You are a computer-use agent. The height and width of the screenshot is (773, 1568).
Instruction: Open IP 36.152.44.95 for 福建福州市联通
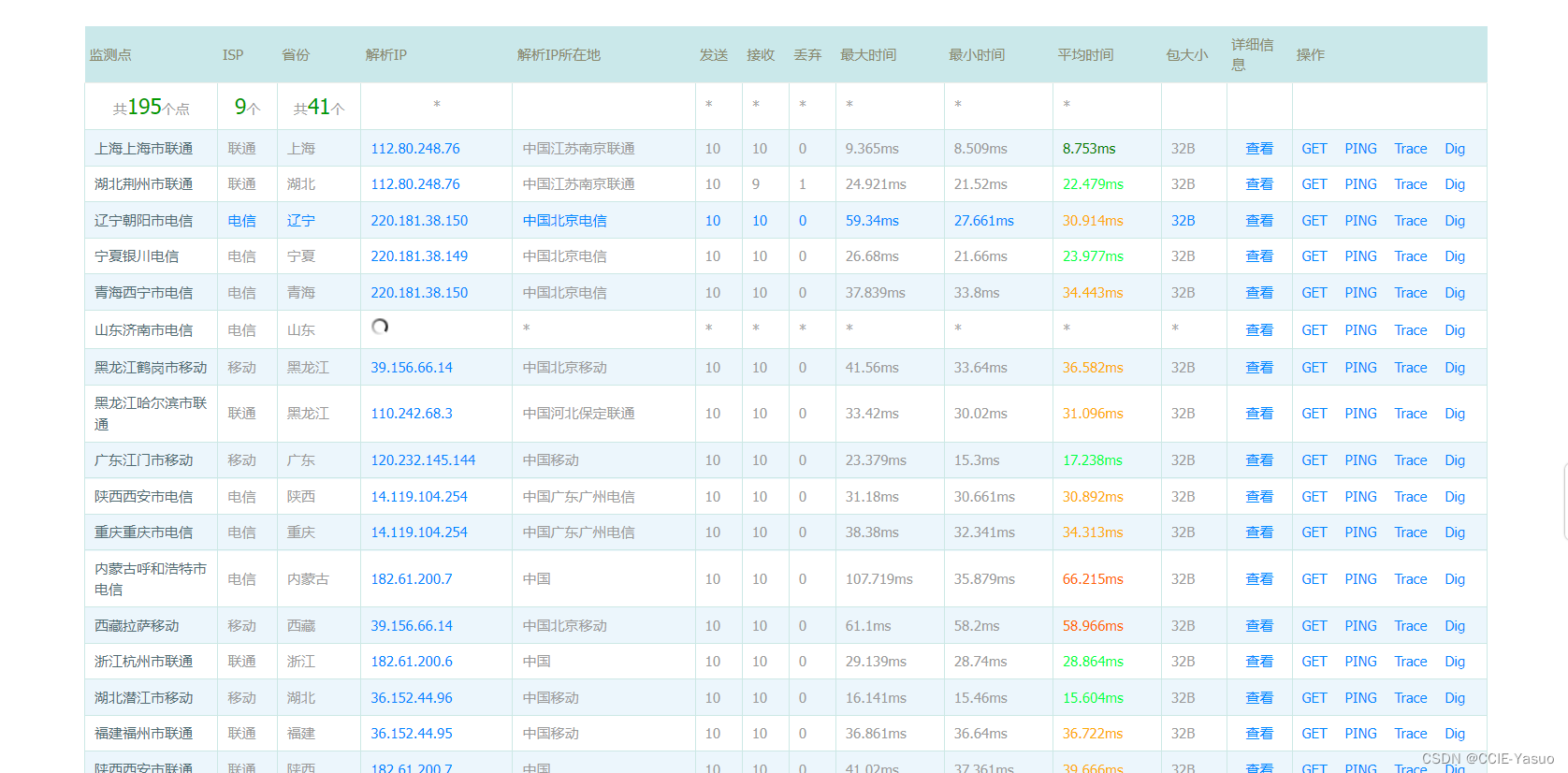(x=412, y=734)
